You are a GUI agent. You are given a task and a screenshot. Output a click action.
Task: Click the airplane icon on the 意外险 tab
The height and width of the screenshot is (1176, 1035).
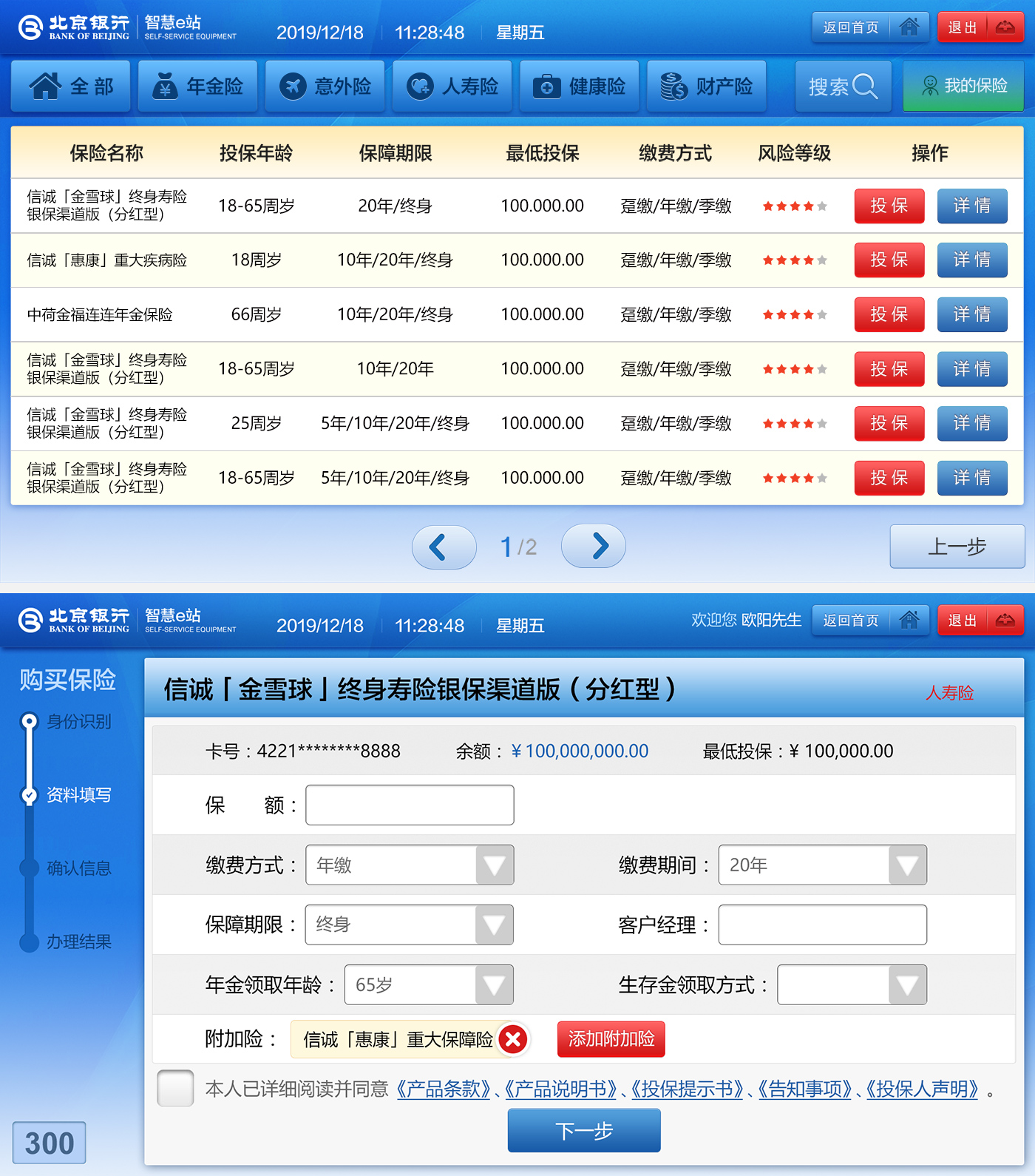click(x=293, y=86)
